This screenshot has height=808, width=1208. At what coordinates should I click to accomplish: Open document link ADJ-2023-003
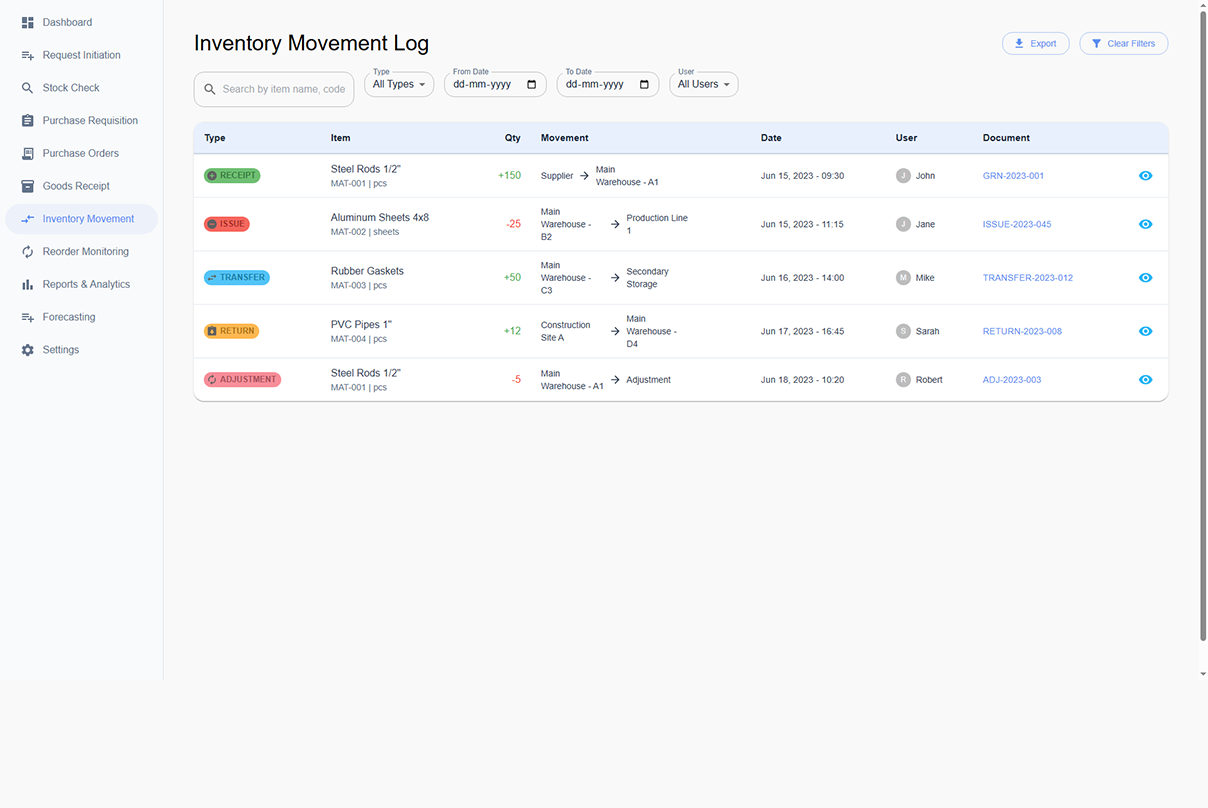click(x=1012, y=380)
